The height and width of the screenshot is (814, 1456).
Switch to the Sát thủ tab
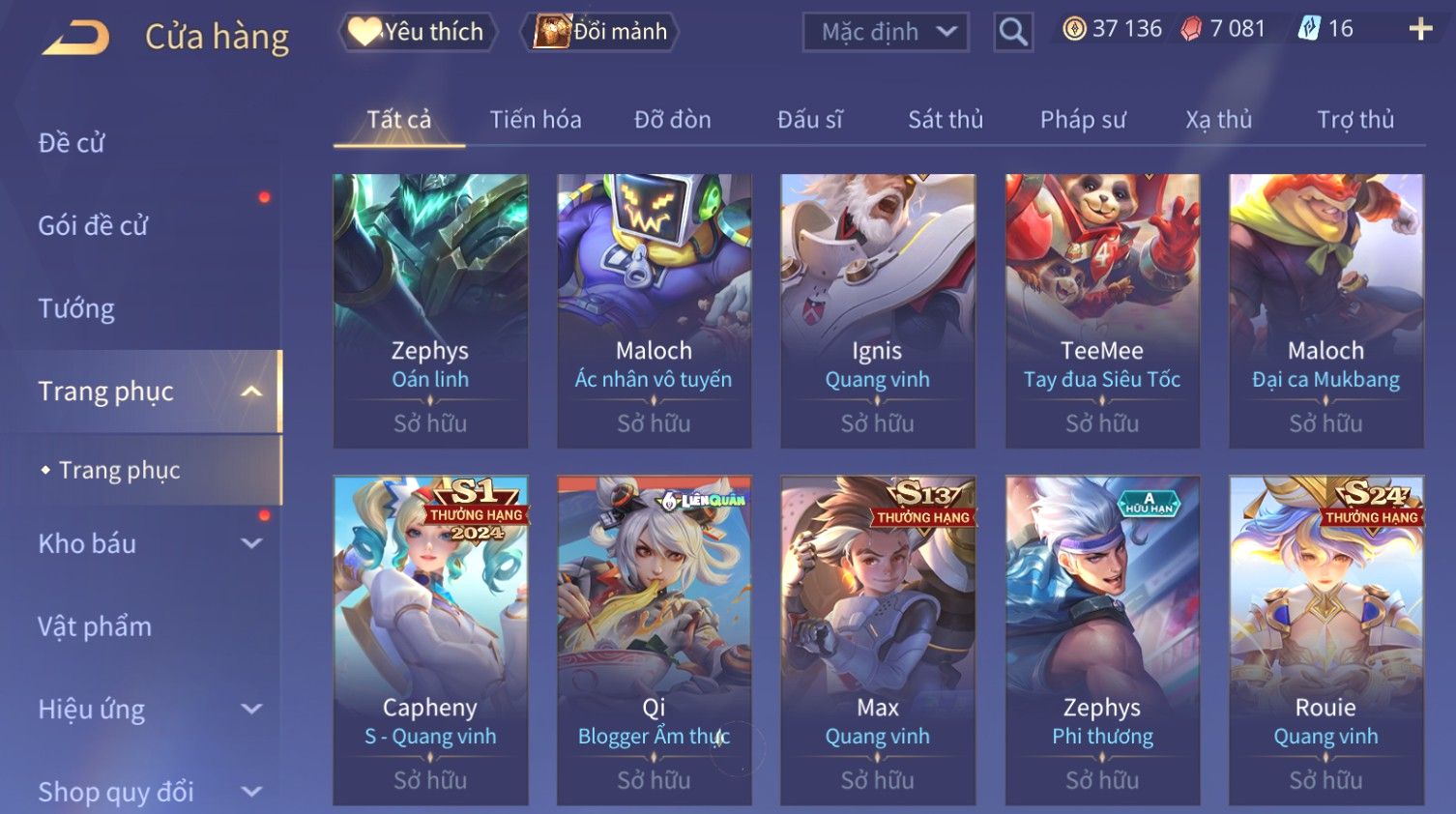point(946,120)
